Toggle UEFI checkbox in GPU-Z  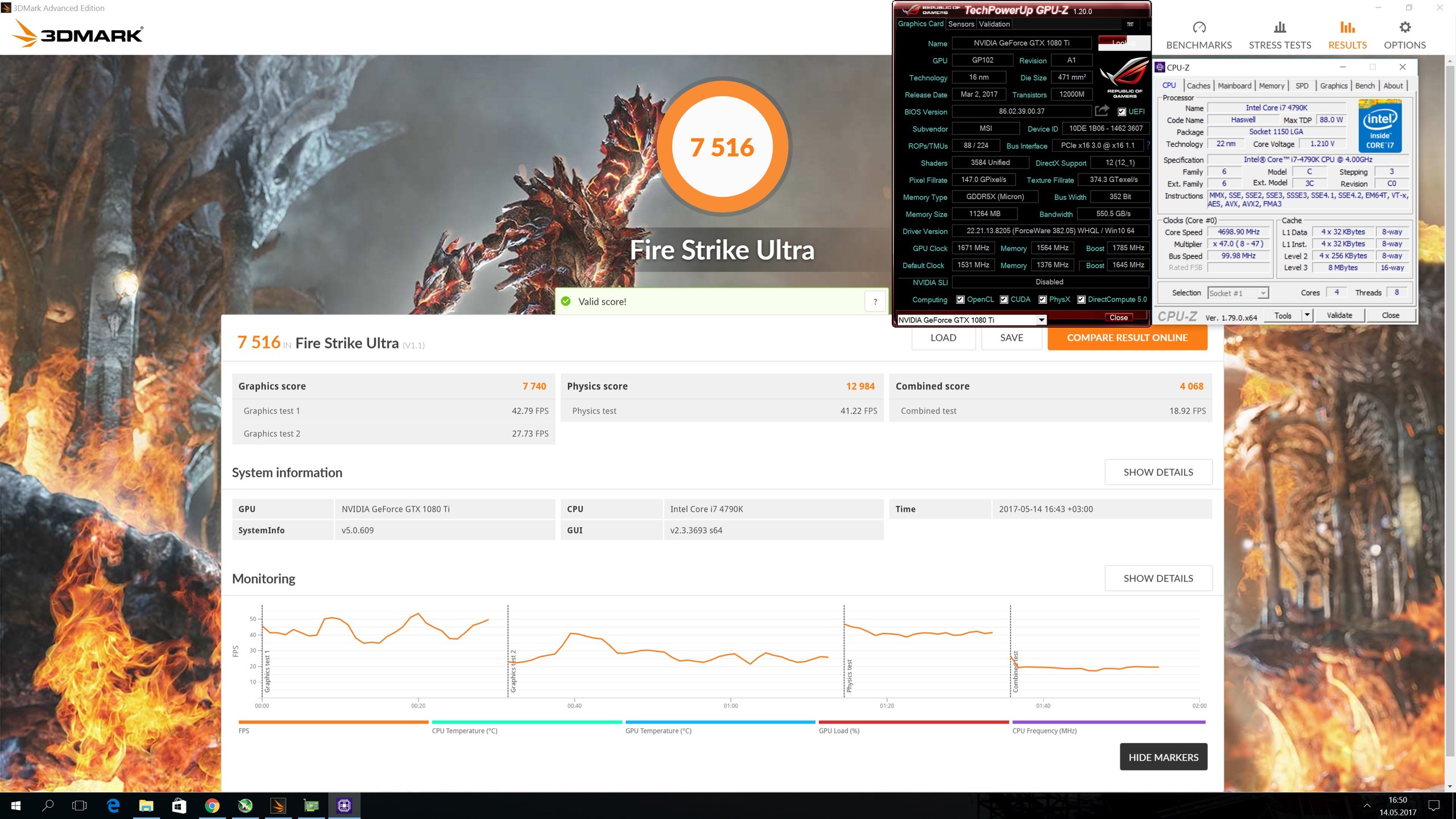click(x=1122, y=112)
